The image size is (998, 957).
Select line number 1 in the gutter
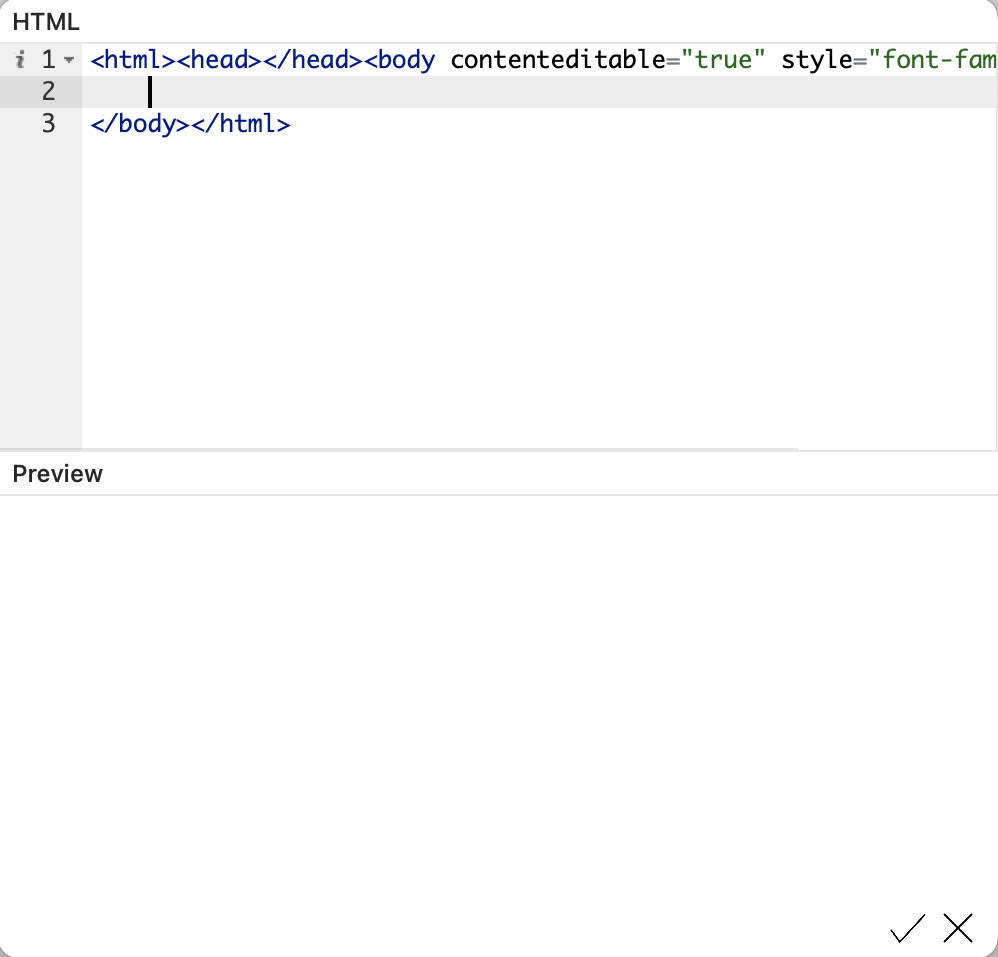48,60
